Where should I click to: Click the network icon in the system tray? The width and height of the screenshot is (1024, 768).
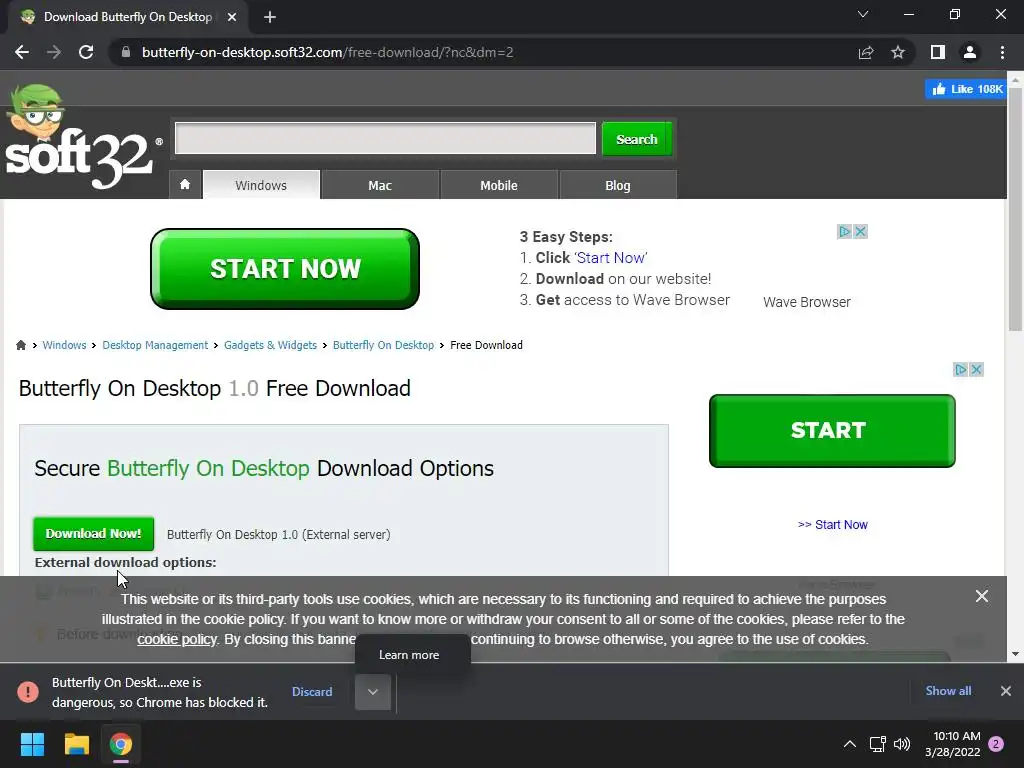(878, 744)
